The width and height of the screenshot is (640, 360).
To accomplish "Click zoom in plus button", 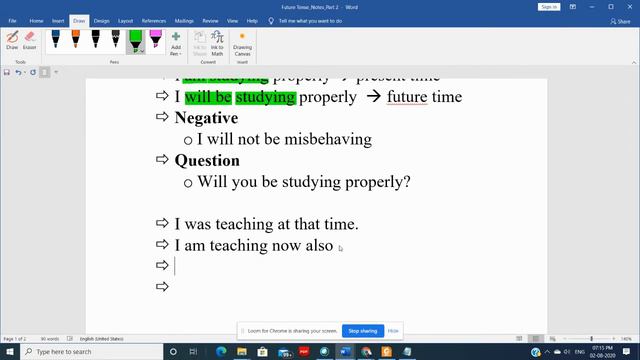I will coord(613,339).
